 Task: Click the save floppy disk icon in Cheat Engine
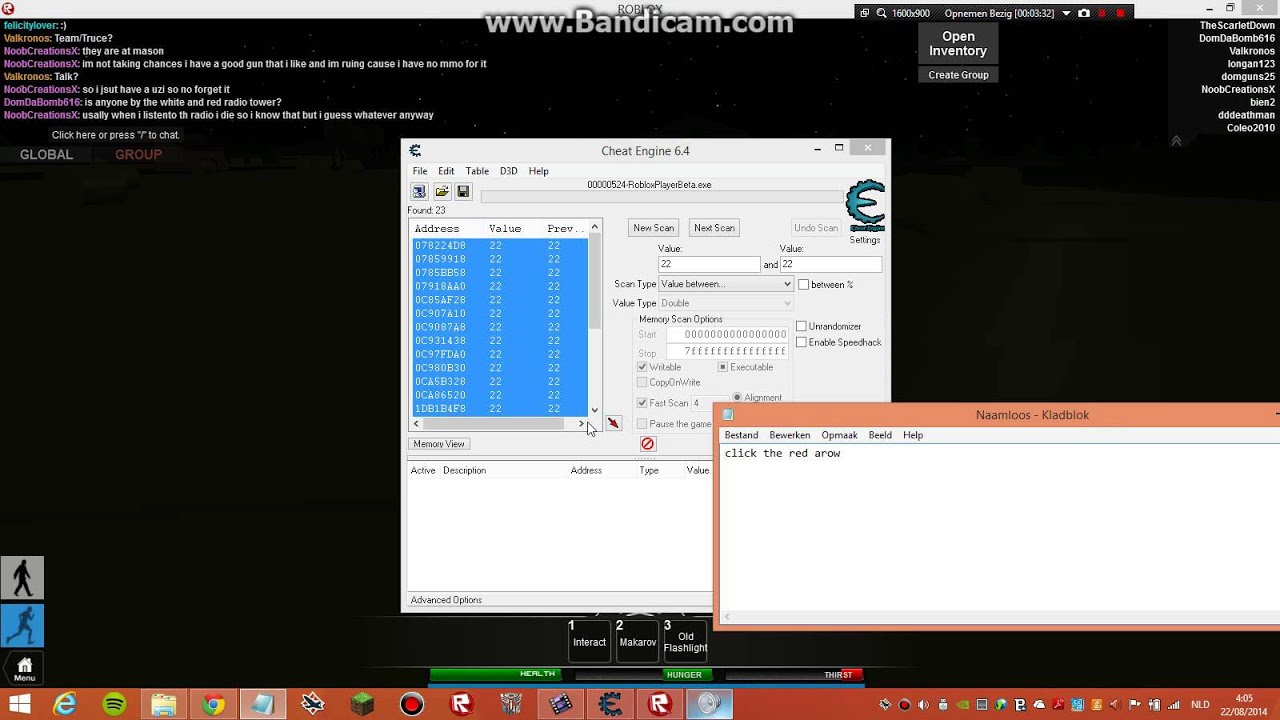(463, 192)
